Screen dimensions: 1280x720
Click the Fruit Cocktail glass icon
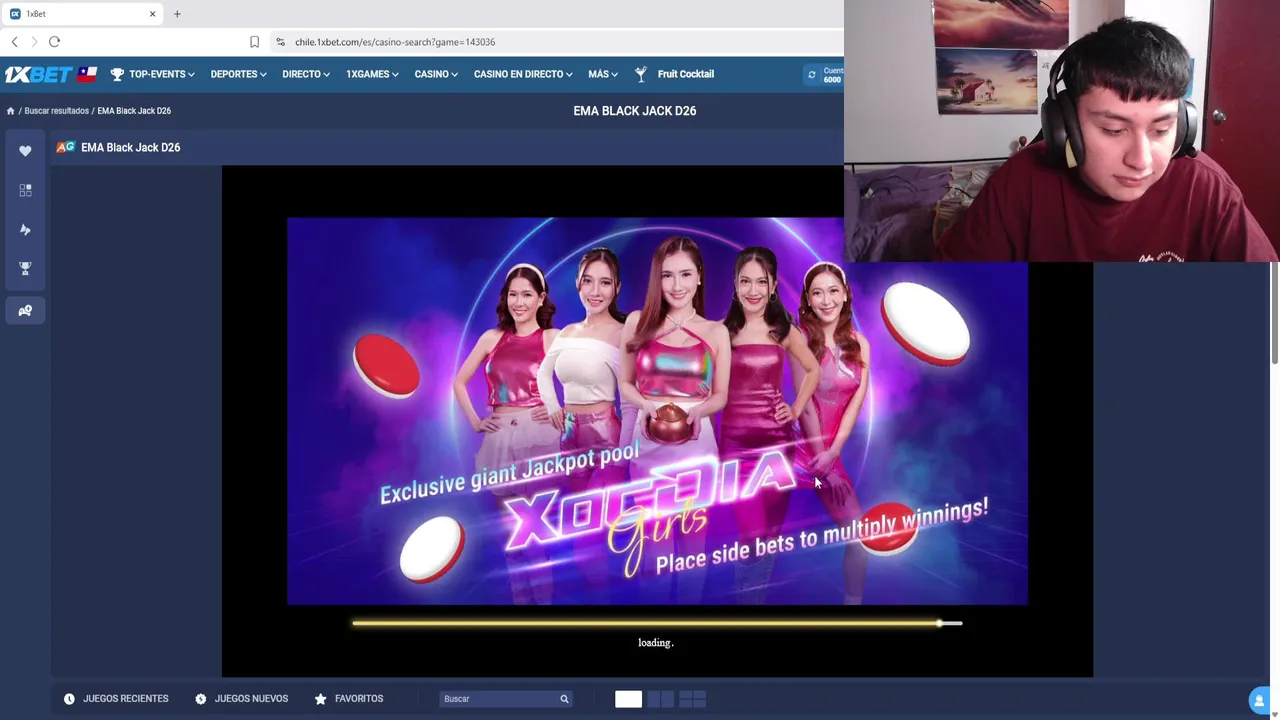[x=641, y=74]
